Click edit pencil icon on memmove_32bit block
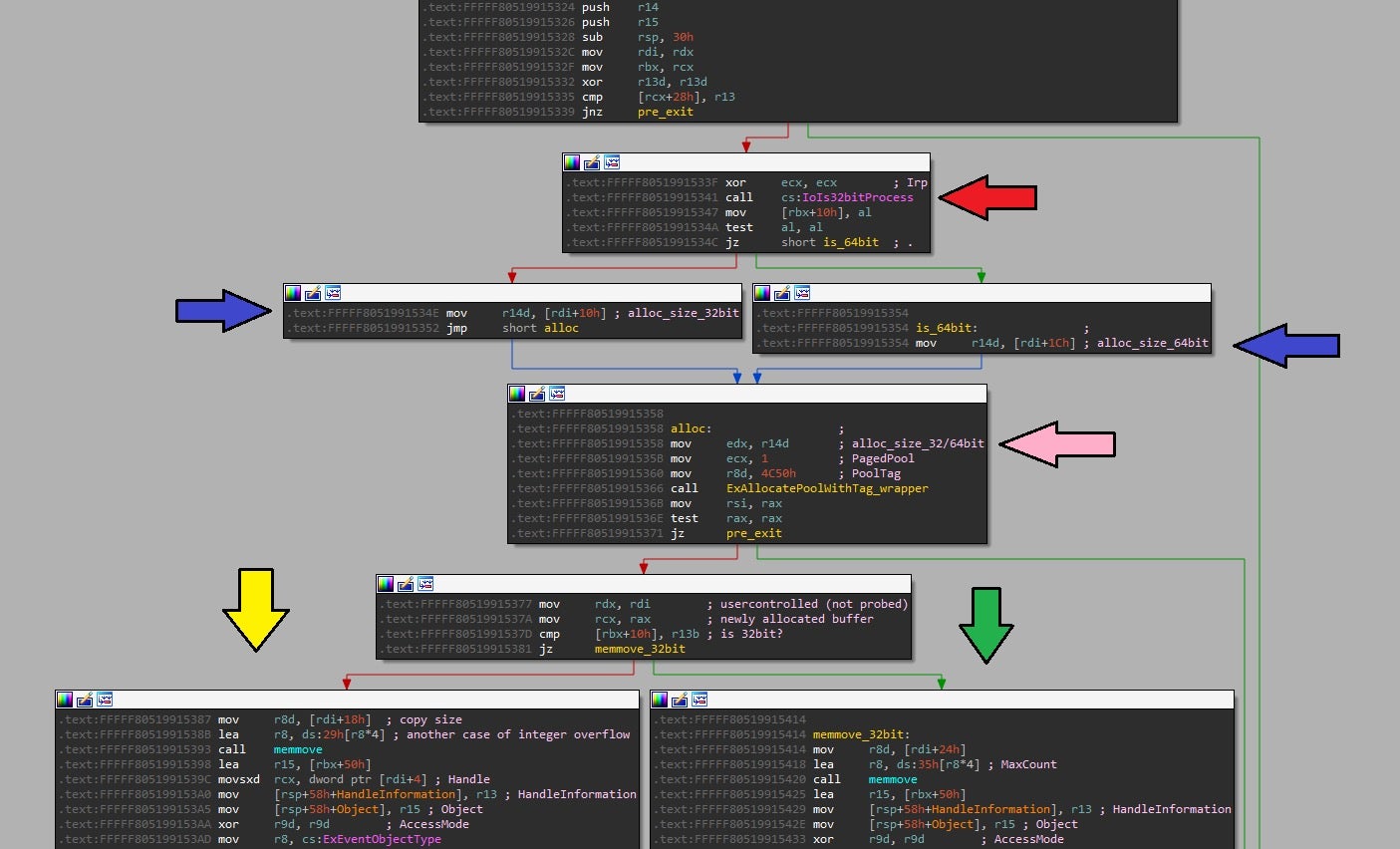 (x=680, y=700)
